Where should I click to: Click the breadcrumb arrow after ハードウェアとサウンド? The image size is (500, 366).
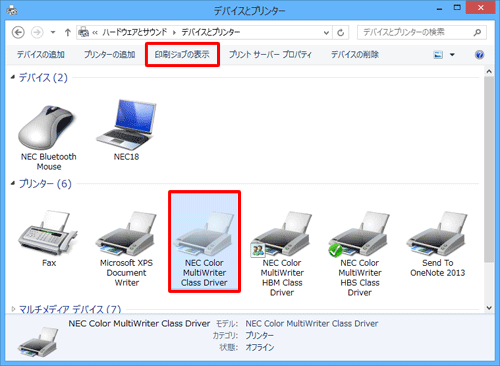[174, 33]
